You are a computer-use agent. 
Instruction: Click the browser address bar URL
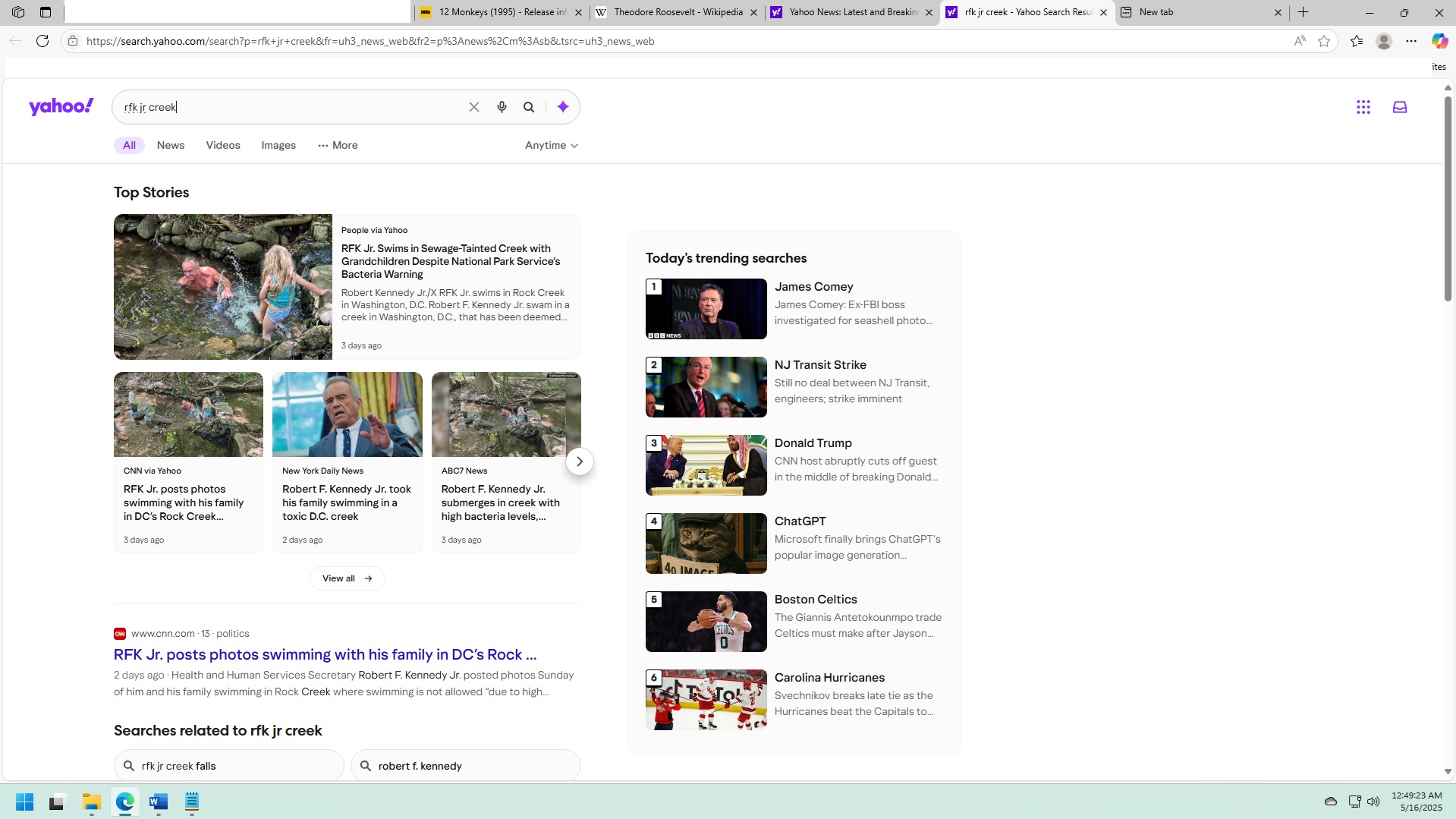[370, 41]
